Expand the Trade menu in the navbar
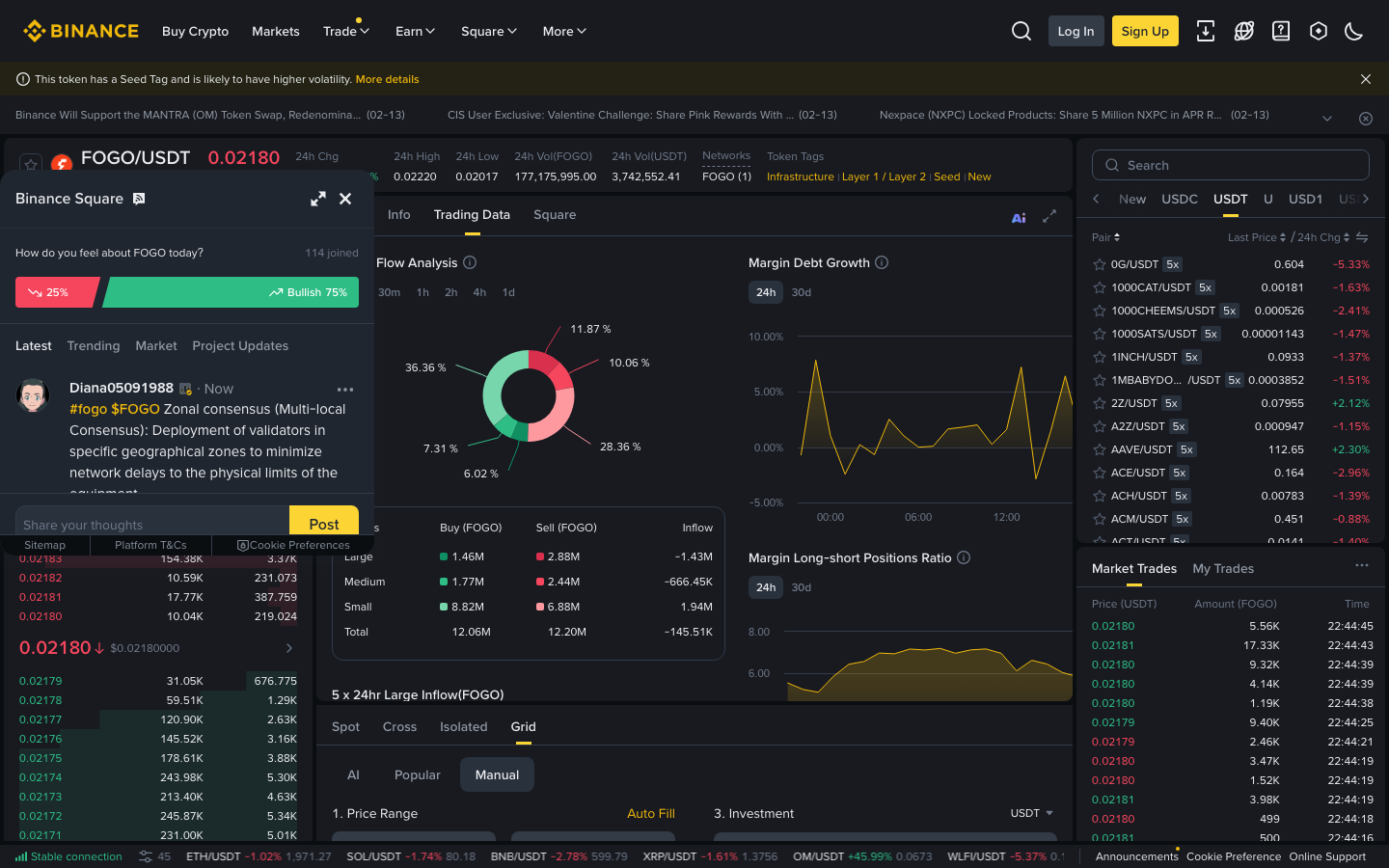The height and width of the screenshot is (868, 1389). pos(345,31)
